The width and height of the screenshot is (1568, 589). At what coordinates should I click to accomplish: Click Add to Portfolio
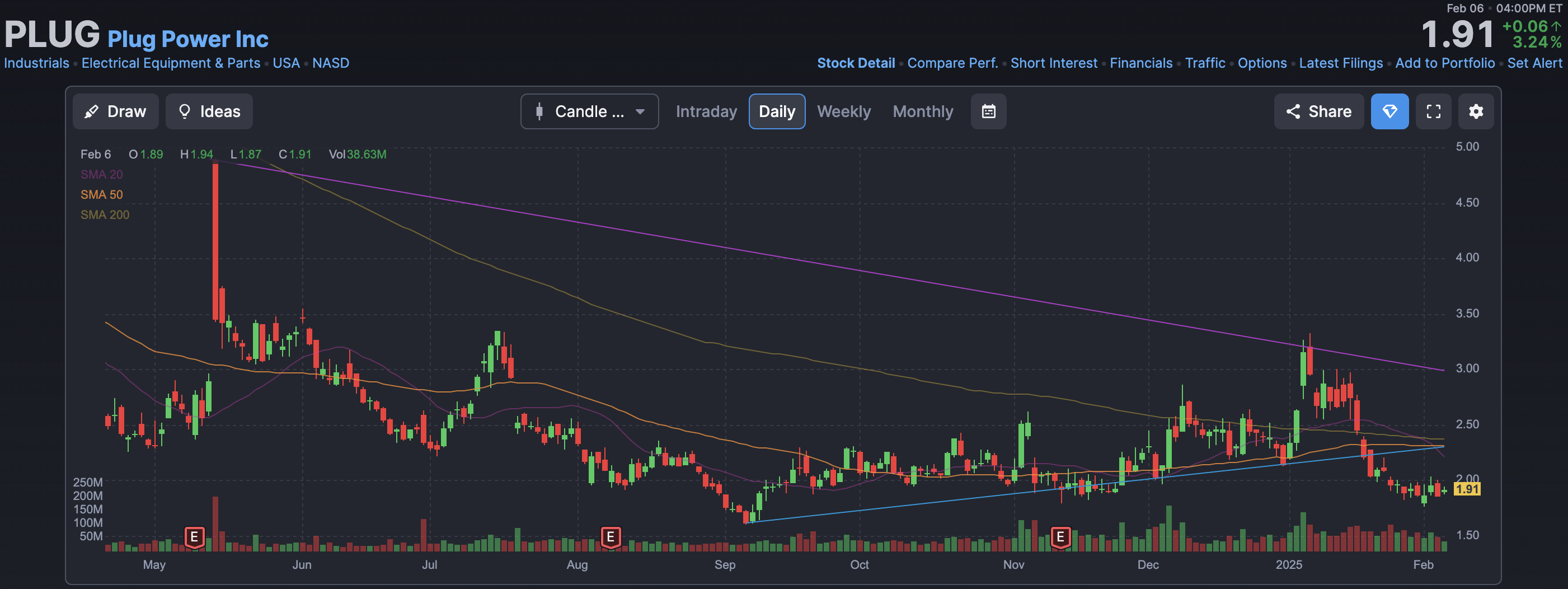point(1444,63)
